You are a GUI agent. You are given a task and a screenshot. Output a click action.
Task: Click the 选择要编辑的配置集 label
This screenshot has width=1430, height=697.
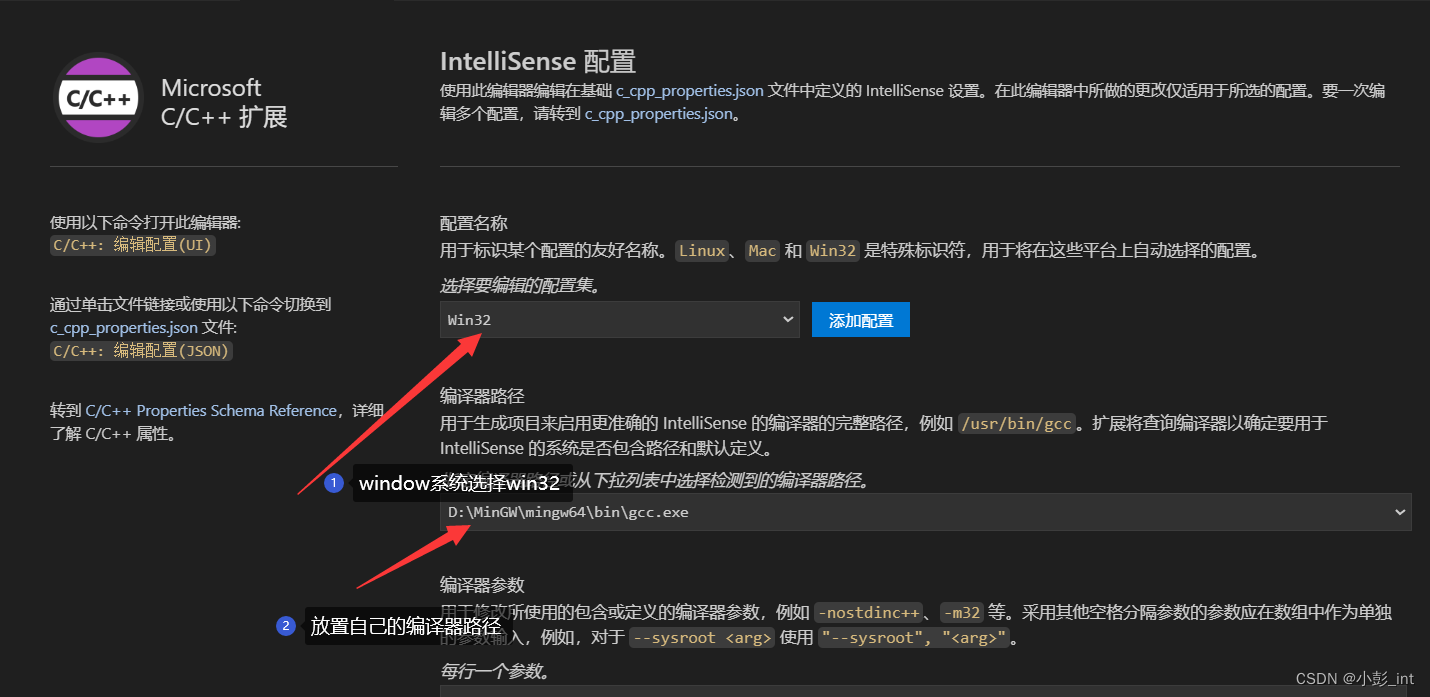point(519,286)
